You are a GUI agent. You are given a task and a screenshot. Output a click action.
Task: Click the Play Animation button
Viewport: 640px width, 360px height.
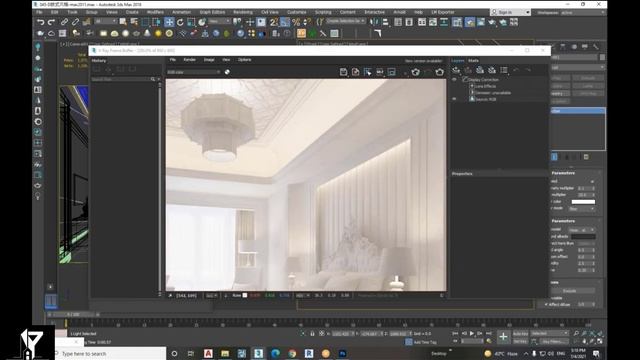click(472, 333)
